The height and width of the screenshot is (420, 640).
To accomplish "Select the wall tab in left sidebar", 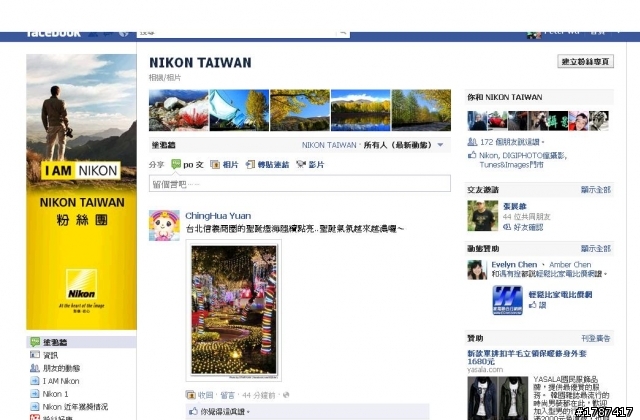I will tap(81, 342).
